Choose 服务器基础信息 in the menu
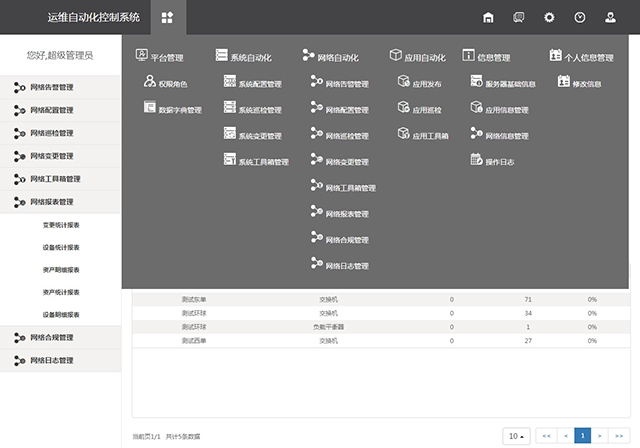Viewport: 640px width, 448px height. tap(510, 84)
